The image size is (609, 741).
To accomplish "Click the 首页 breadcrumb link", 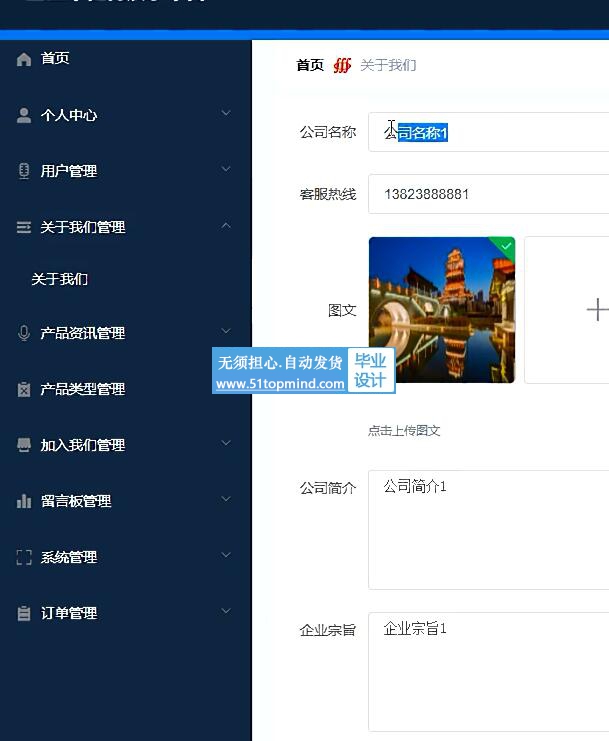I will tap(310, 65).
